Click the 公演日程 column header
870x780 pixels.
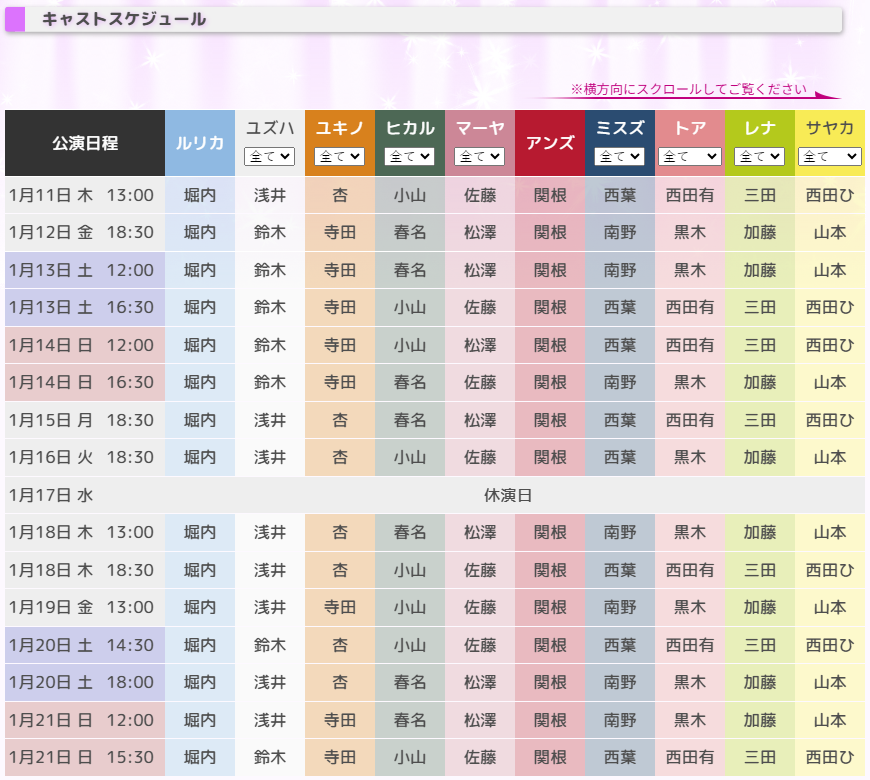pos(85,143)
